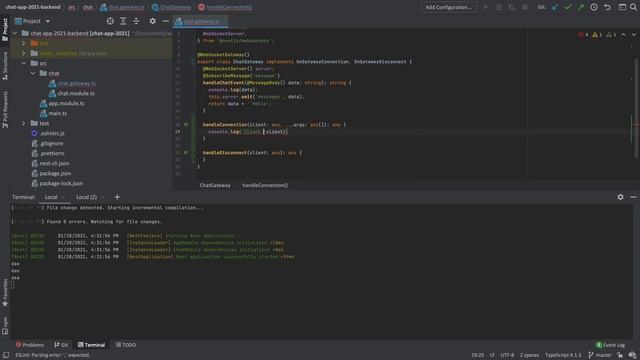Open the Git tool window tab
The width and height of the screenshot is (640, 360).
pos(61,345)
